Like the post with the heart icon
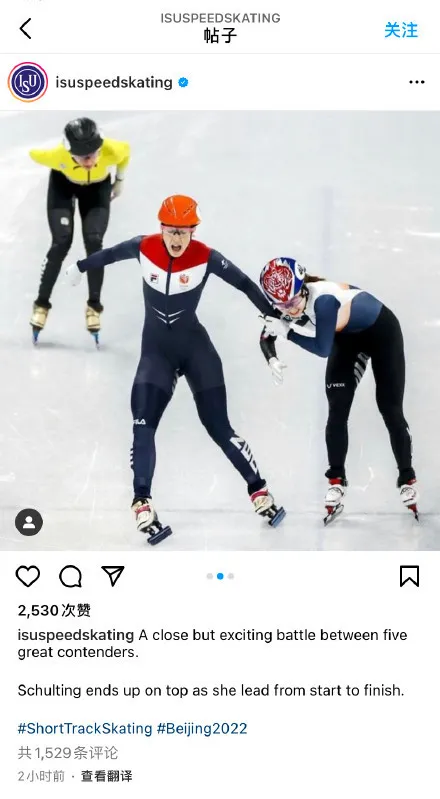Image resolution: width=440 pixels, height=799 pixels. tap(28, 576)
